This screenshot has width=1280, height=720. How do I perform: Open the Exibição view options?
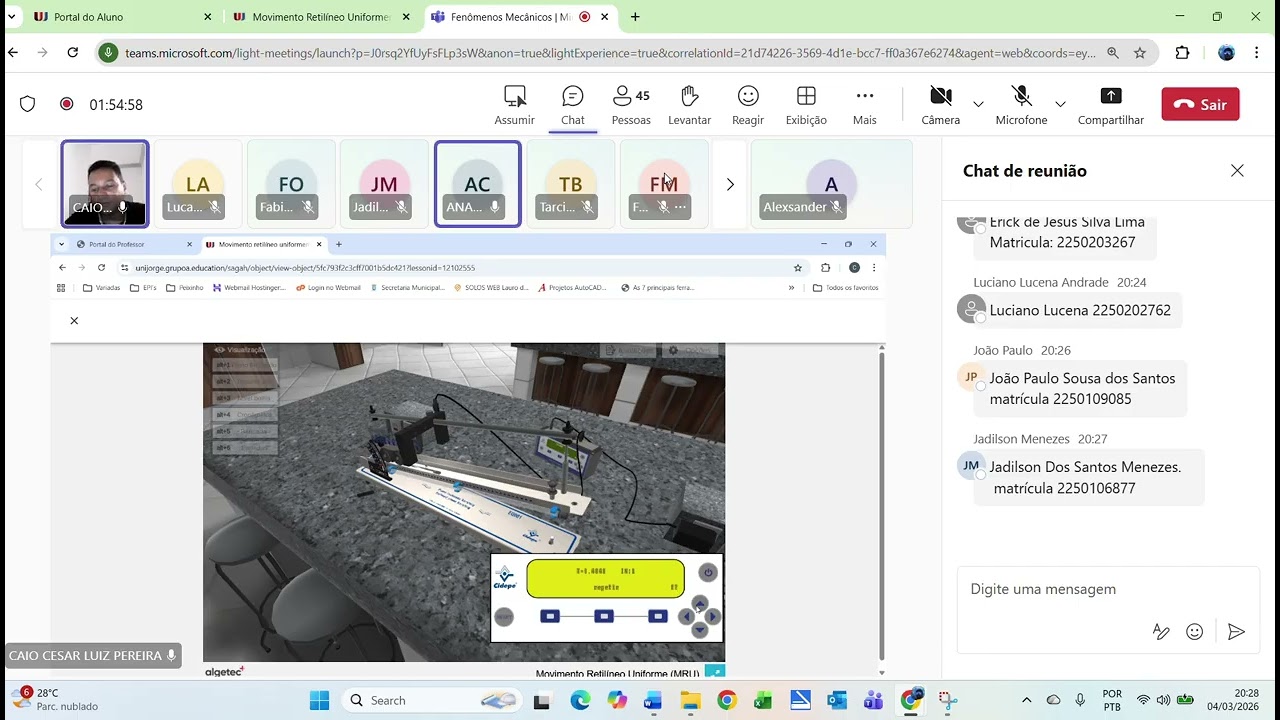coord(806,105)
